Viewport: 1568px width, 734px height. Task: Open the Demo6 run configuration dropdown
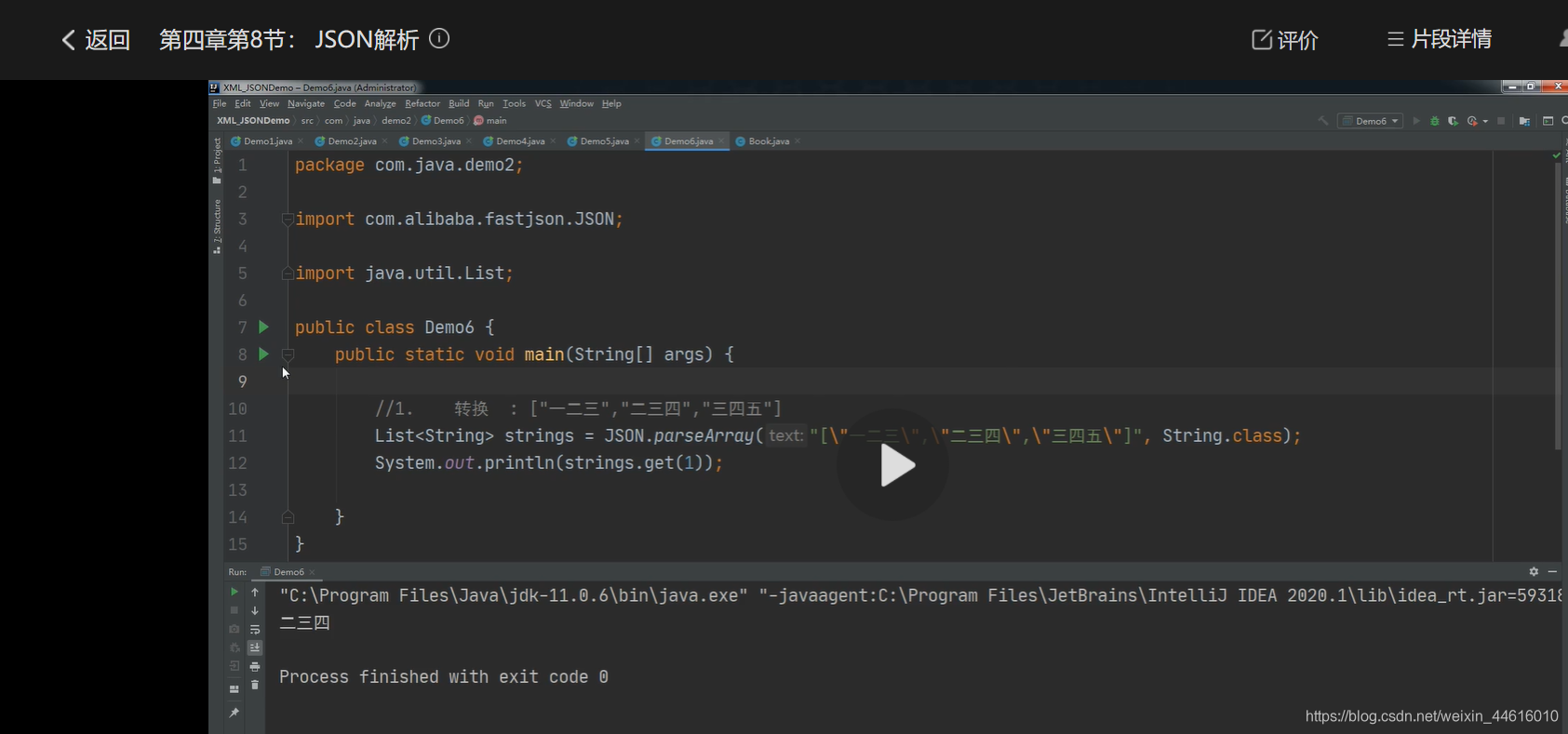click(x=1370, y=121)
